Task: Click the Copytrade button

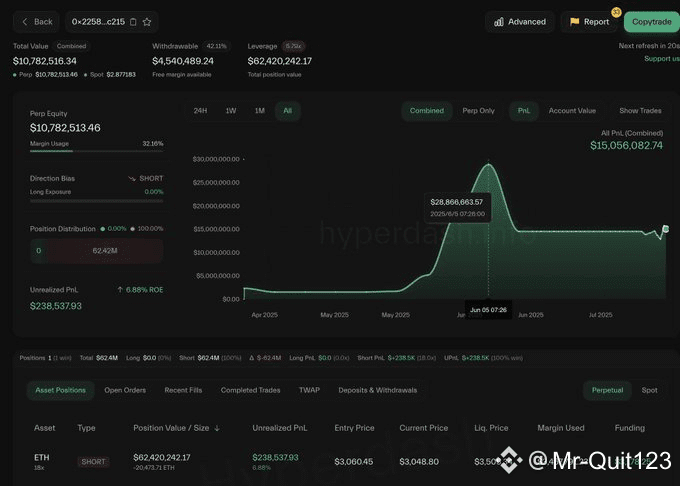Action: click(x=651, y=21)
